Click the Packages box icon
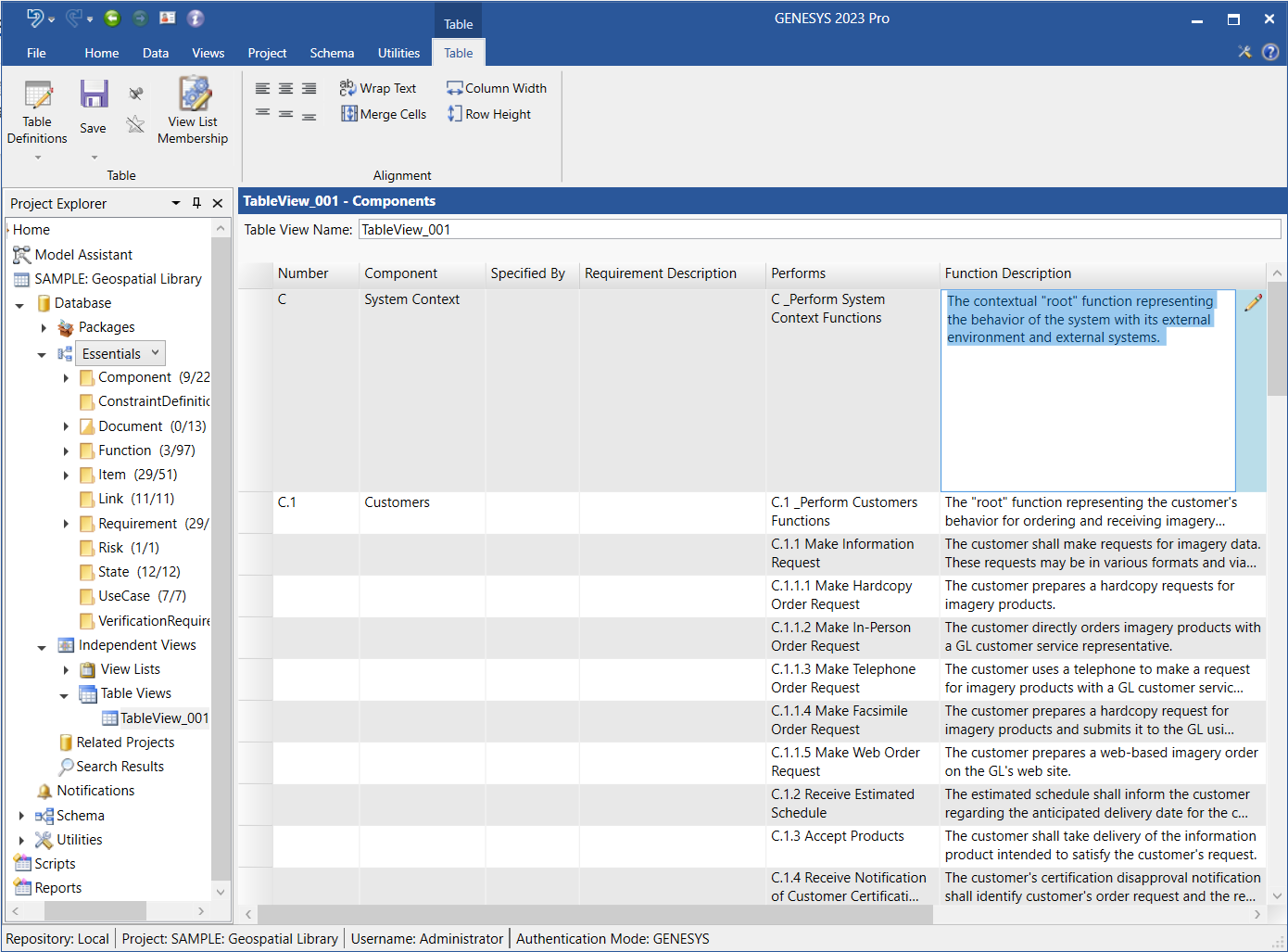The height and width of the screenshot is (952, 1288). point(66,327)
